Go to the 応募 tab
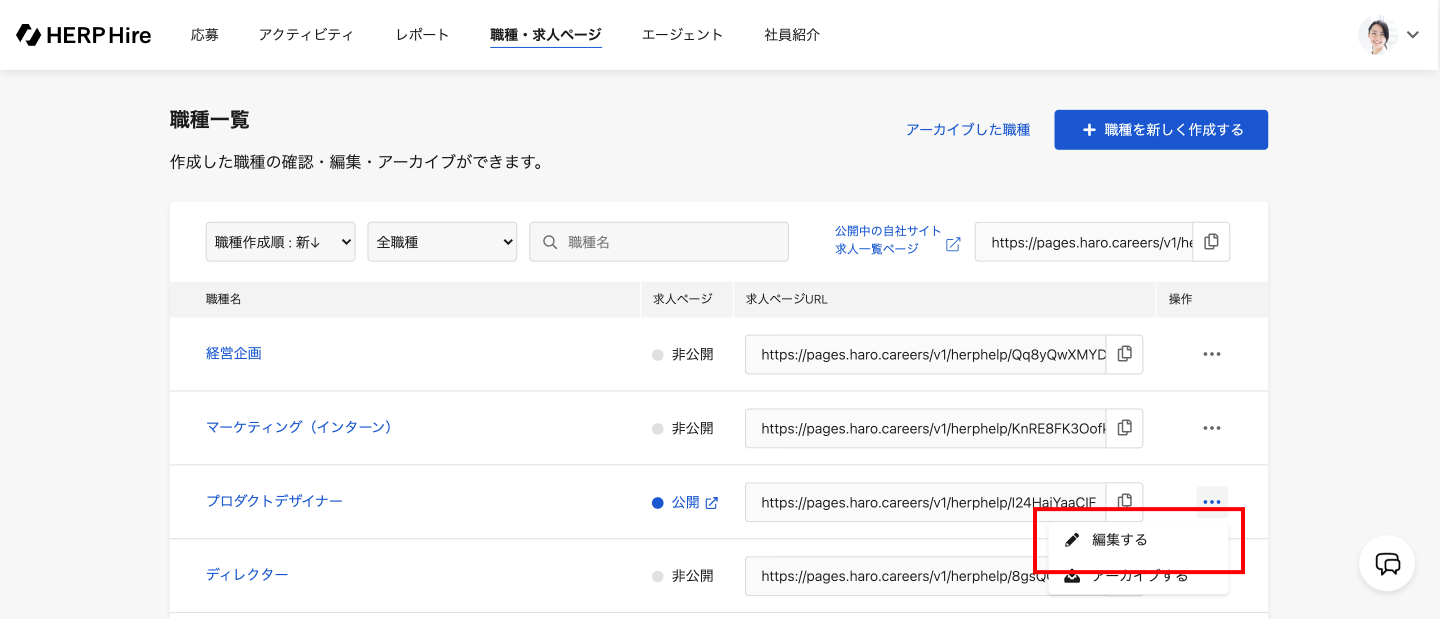 click(205, 35)
